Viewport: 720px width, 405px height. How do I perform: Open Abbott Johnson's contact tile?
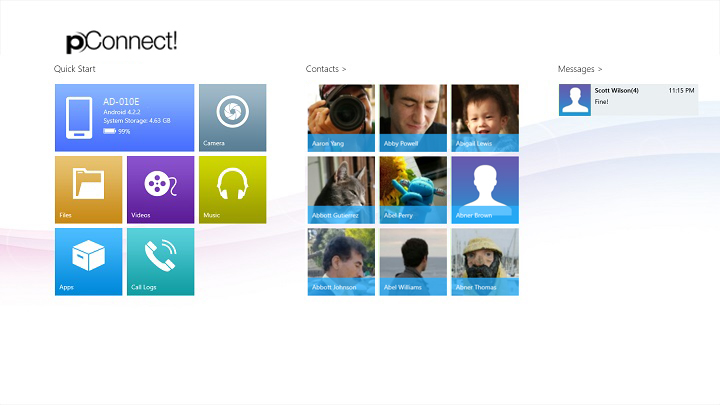[341, 262]
